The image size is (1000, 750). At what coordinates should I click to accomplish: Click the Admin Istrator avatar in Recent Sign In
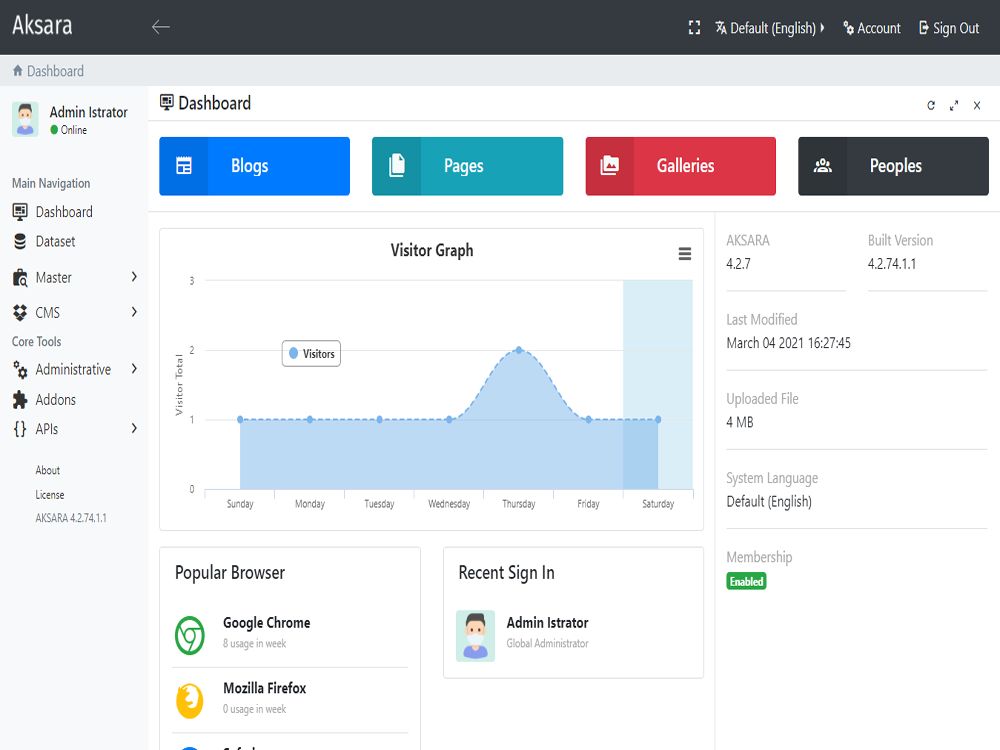[x=475, y=635]
